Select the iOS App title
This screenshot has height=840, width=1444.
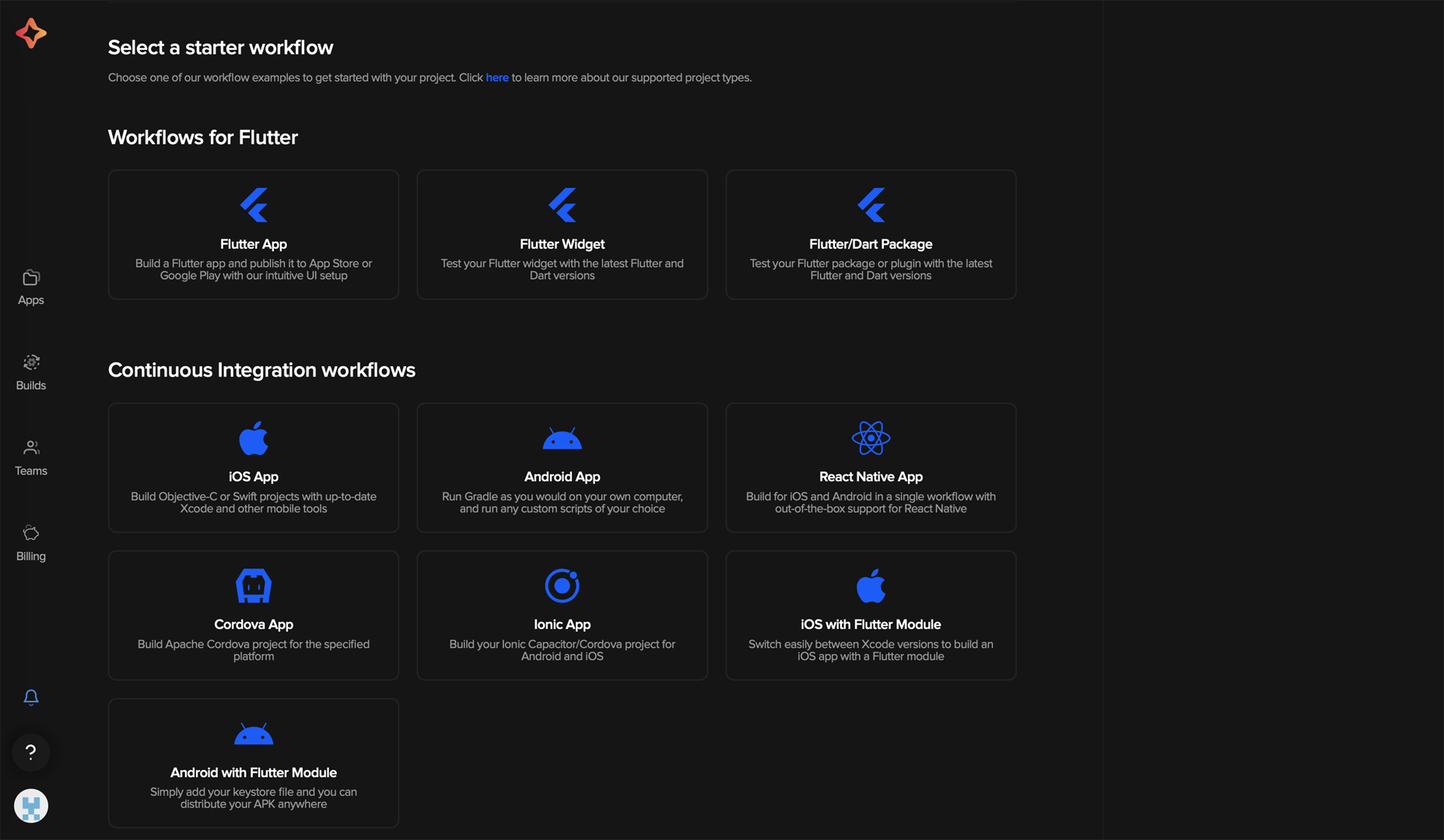[x=254, y=477]
